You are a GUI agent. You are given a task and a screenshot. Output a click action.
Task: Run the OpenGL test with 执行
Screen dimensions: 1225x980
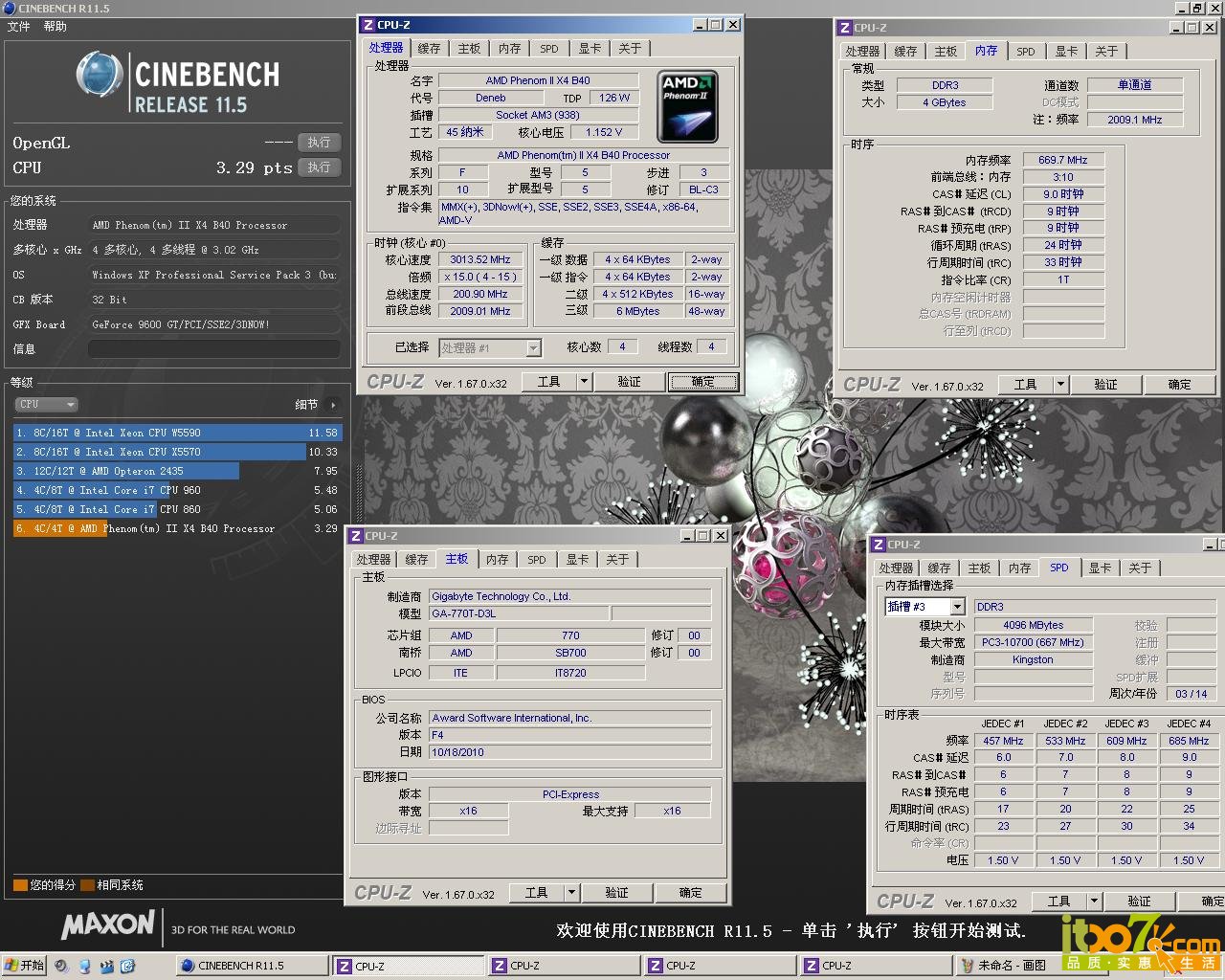coord(319,143)
